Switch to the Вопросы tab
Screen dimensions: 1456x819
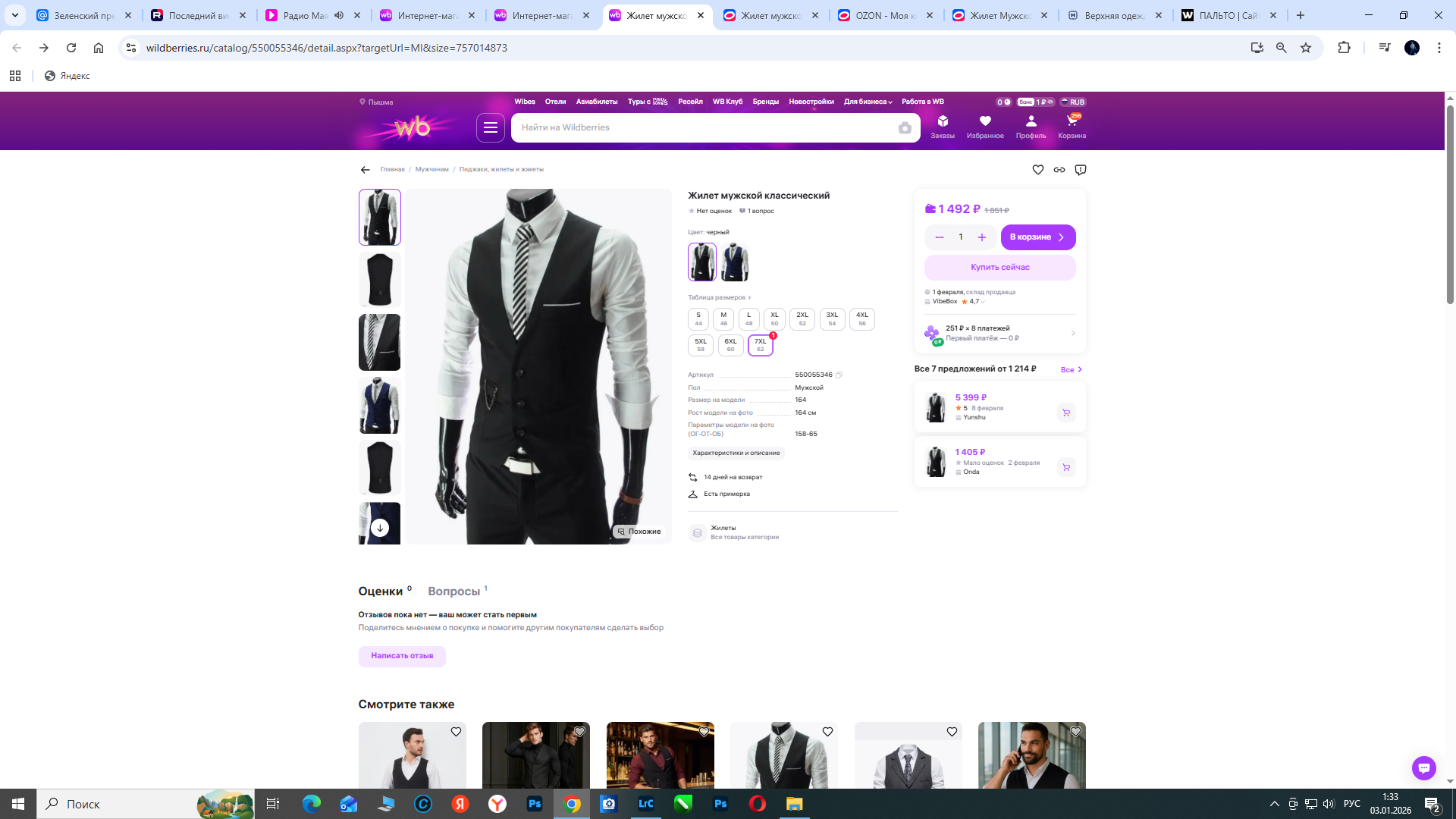(453, 591)
